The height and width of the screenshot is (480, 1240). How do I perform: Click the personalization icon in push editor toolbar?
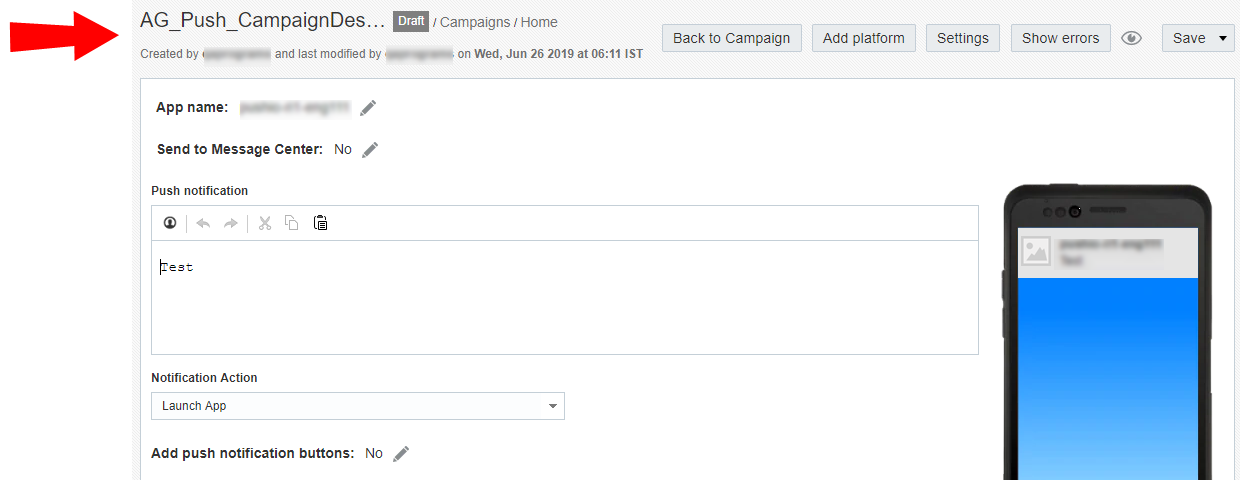pos(170,223)
